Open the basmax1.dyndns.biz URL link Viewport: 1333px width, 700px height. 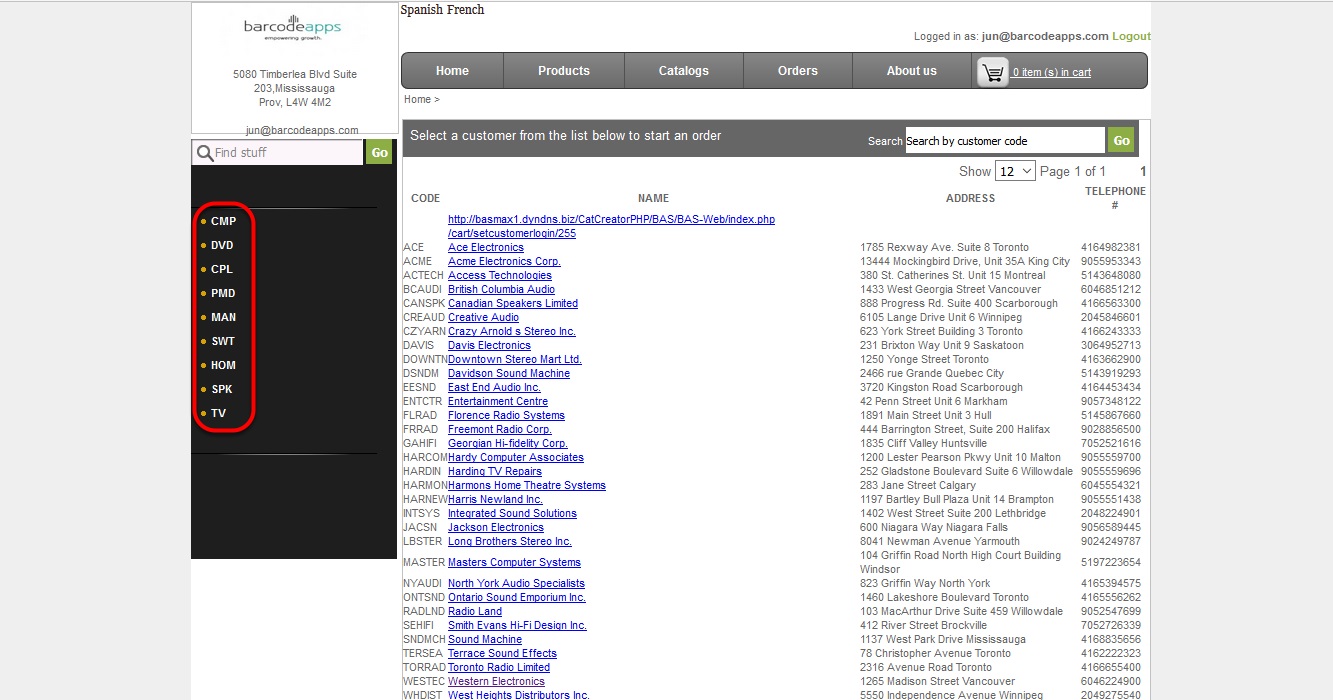[611, 226]
